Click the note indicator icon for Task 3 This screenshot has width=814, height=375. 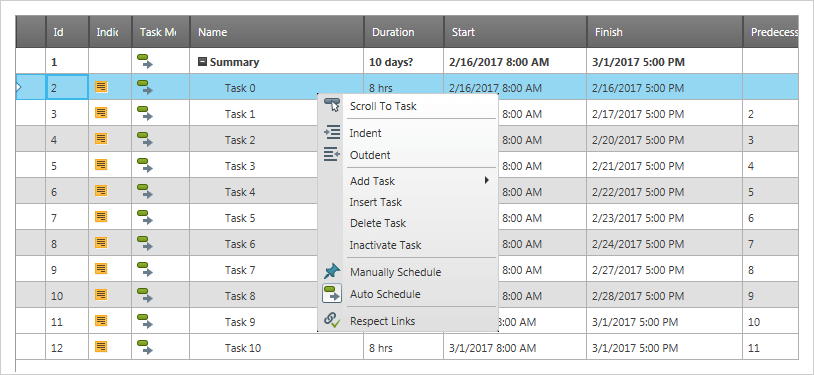(x=102, y=165)
